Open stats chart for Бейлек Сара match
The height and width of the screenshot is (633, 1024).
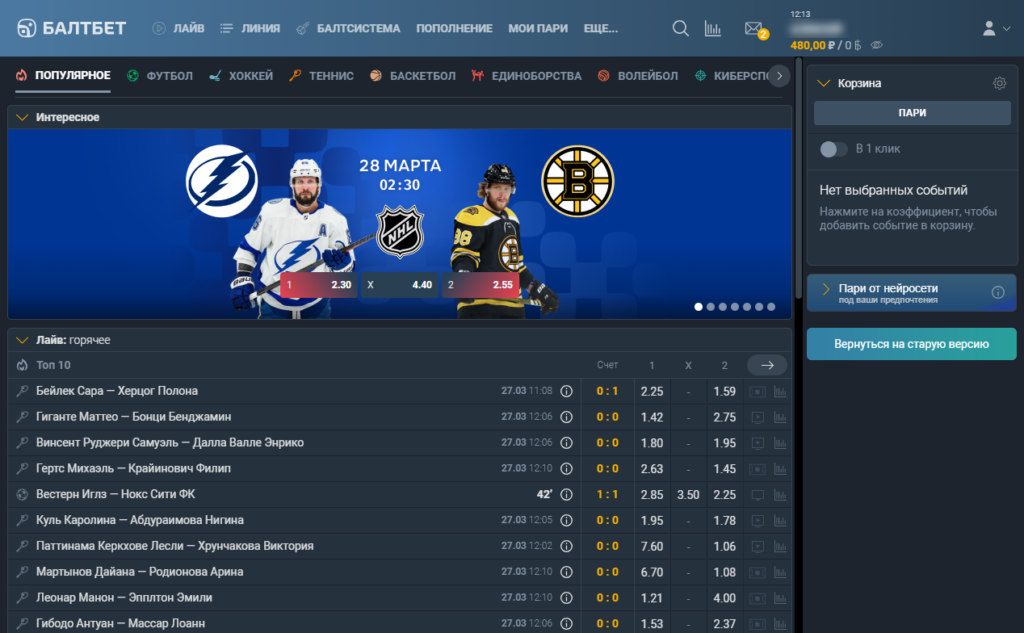tap(780, 391)
